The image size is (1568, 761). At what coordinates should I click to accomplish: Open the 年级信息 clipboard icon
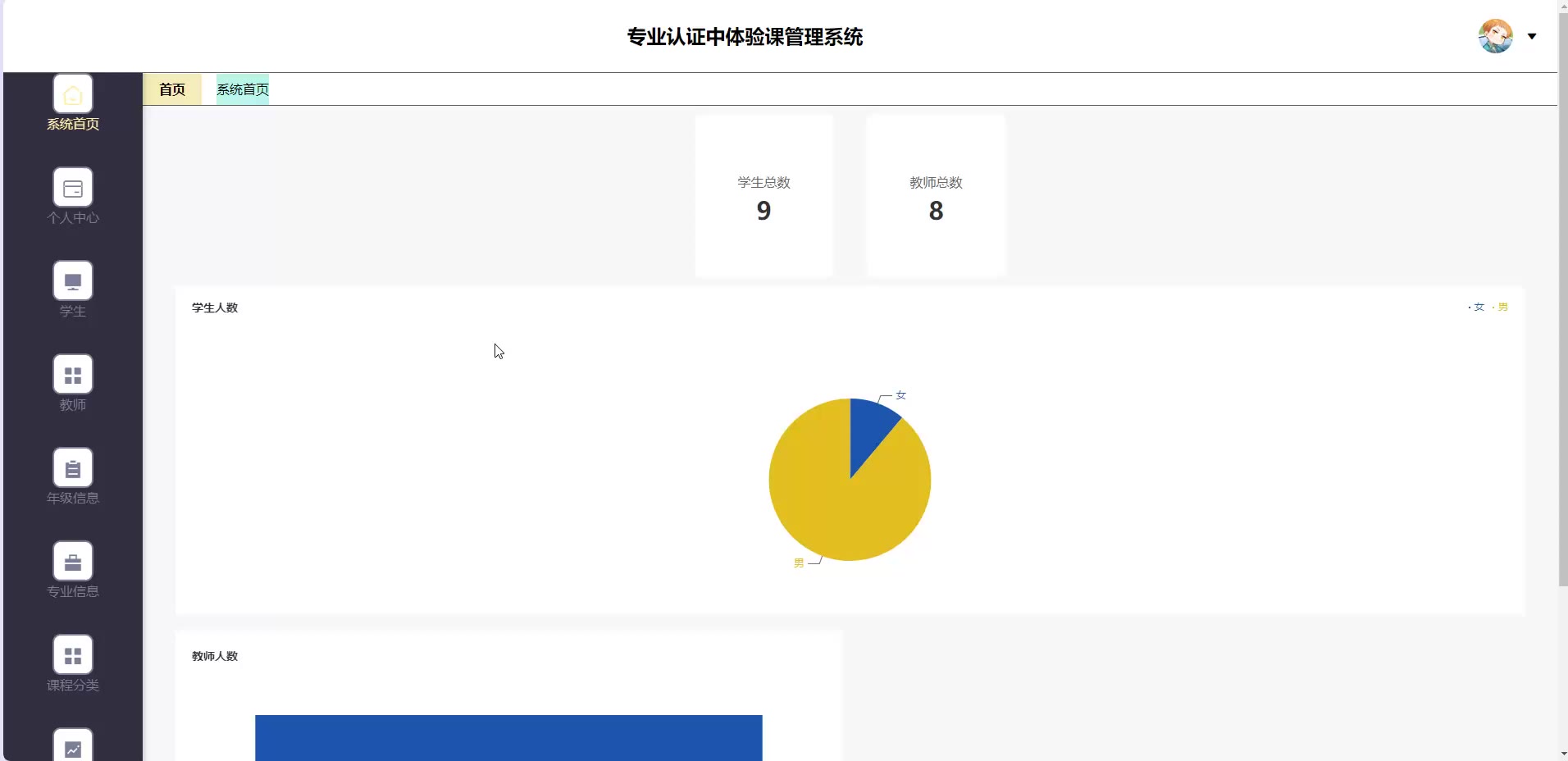point(73,468)
